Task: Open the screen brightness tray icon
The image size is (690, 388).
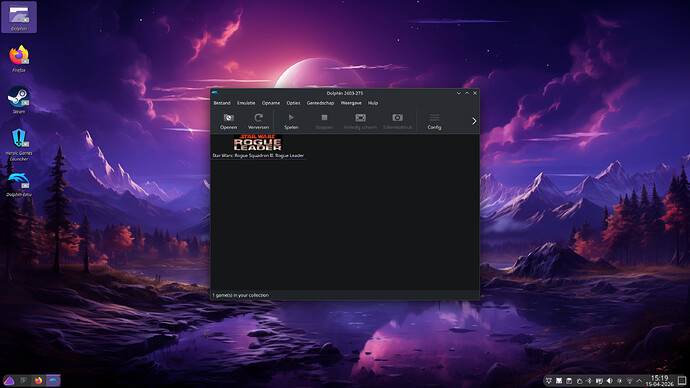Action: coord(620,381)
